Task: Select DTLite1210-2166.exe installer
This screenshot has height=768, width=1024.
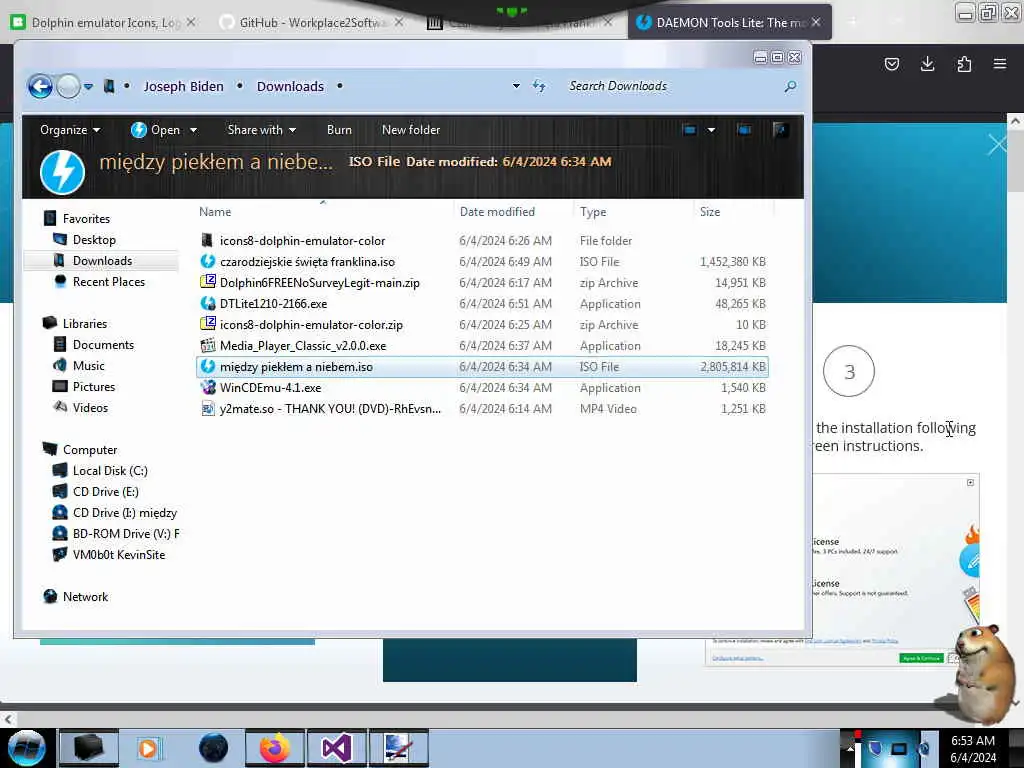Action: tap(482, 304)
